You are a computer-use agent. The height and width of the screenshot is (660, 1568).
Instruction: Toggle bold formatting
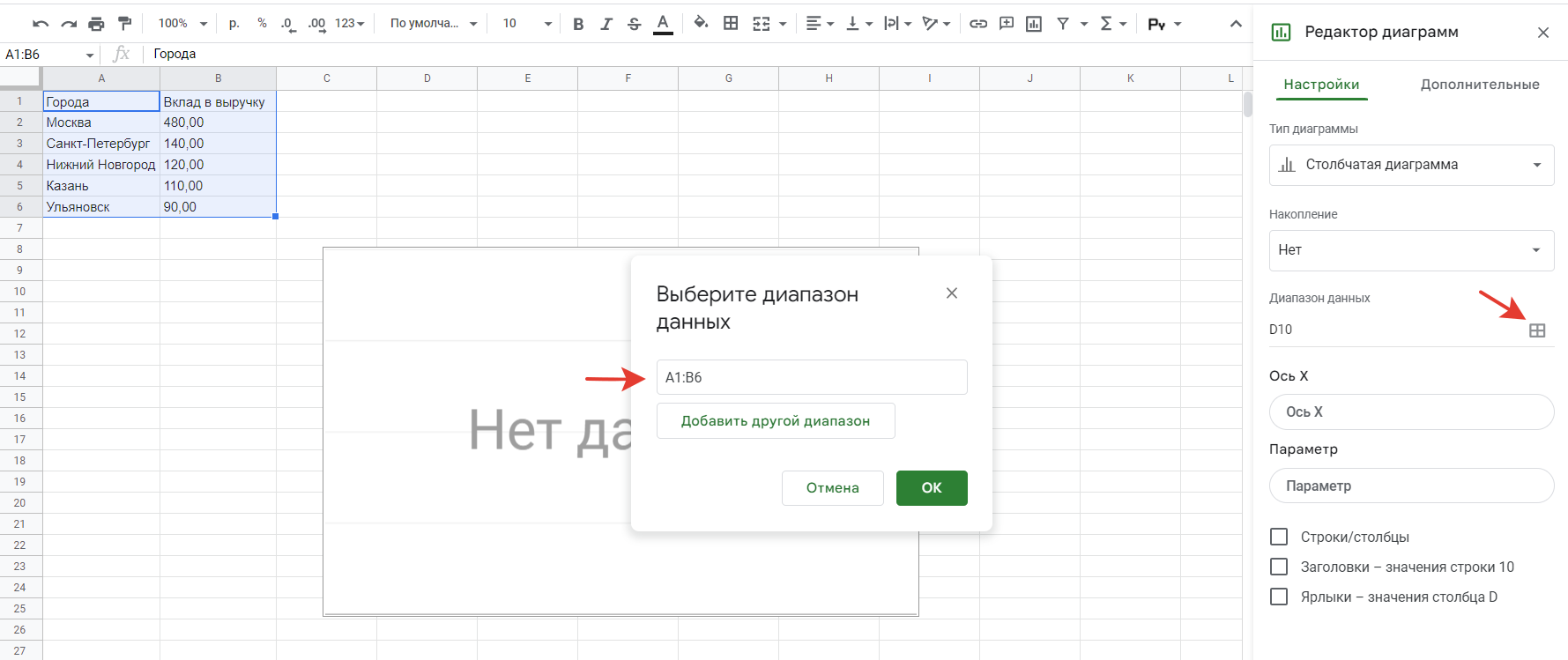click(x=578, y=24)
